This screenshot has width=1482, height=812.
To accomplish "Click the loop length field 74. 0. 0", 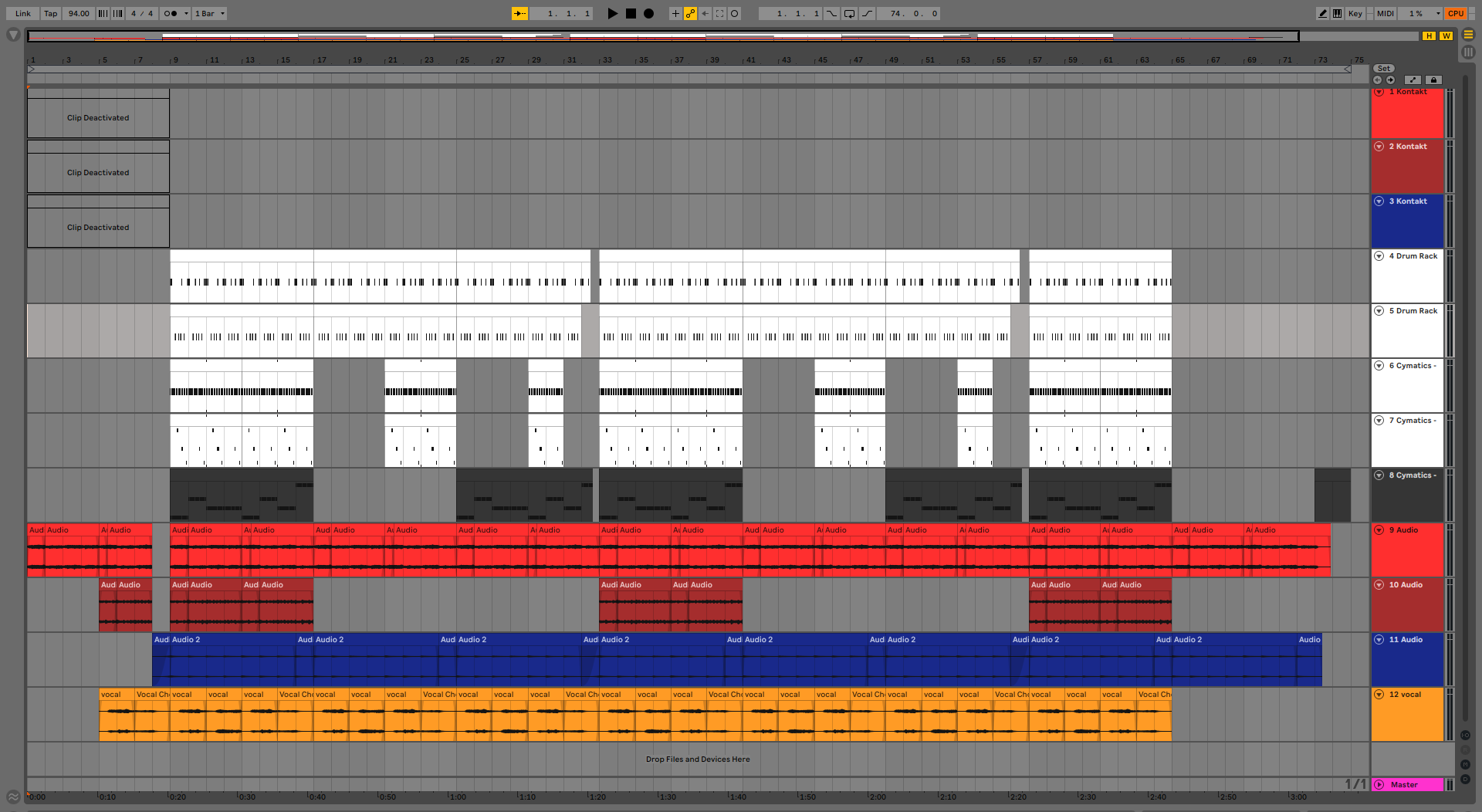I will 909,13.
